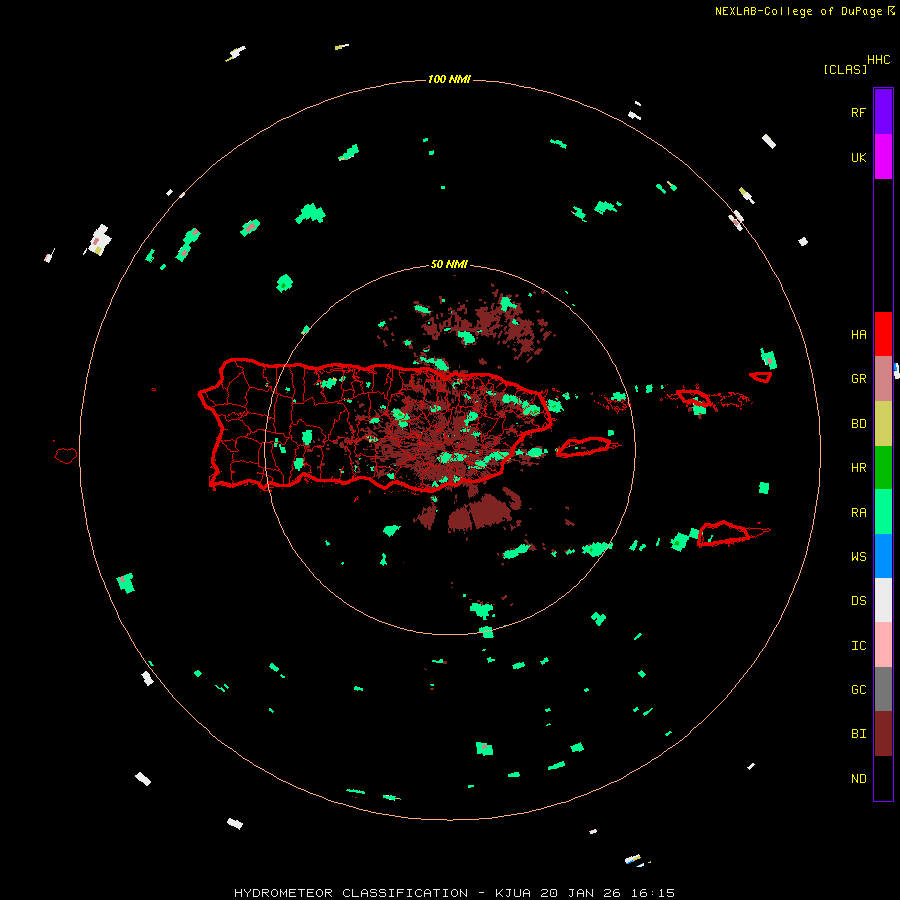Click the DS white legend swatch
The image size is (900, 900).
click(x=883, y=600)
